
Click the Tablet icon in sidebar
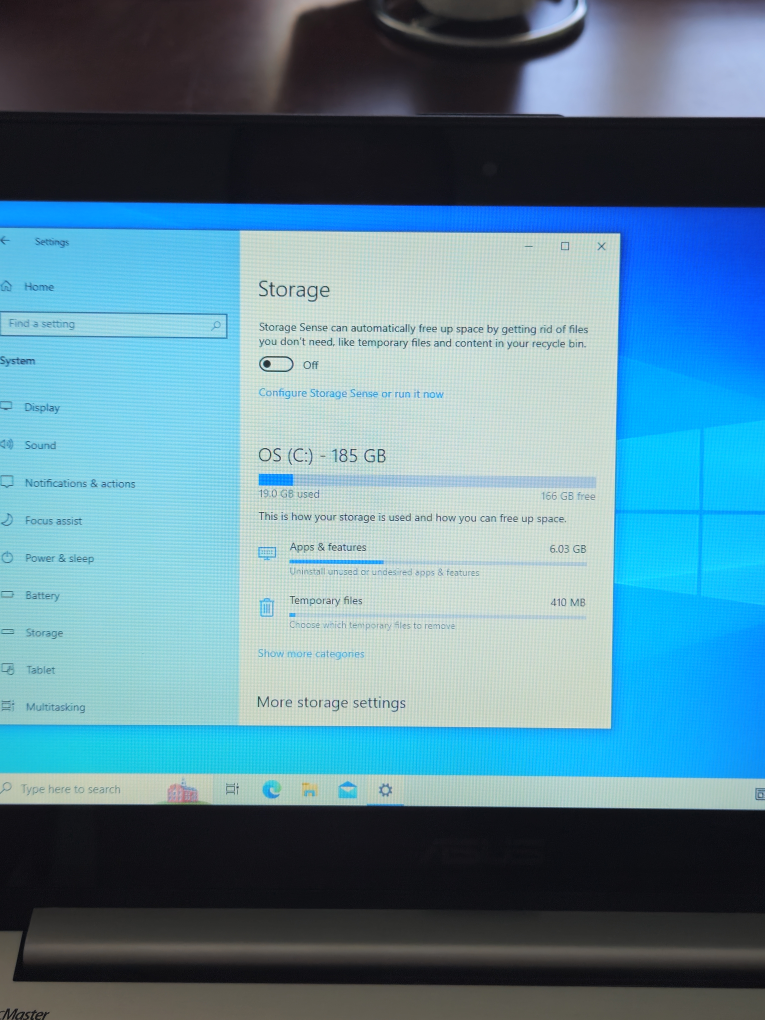(x=8, y=669)
